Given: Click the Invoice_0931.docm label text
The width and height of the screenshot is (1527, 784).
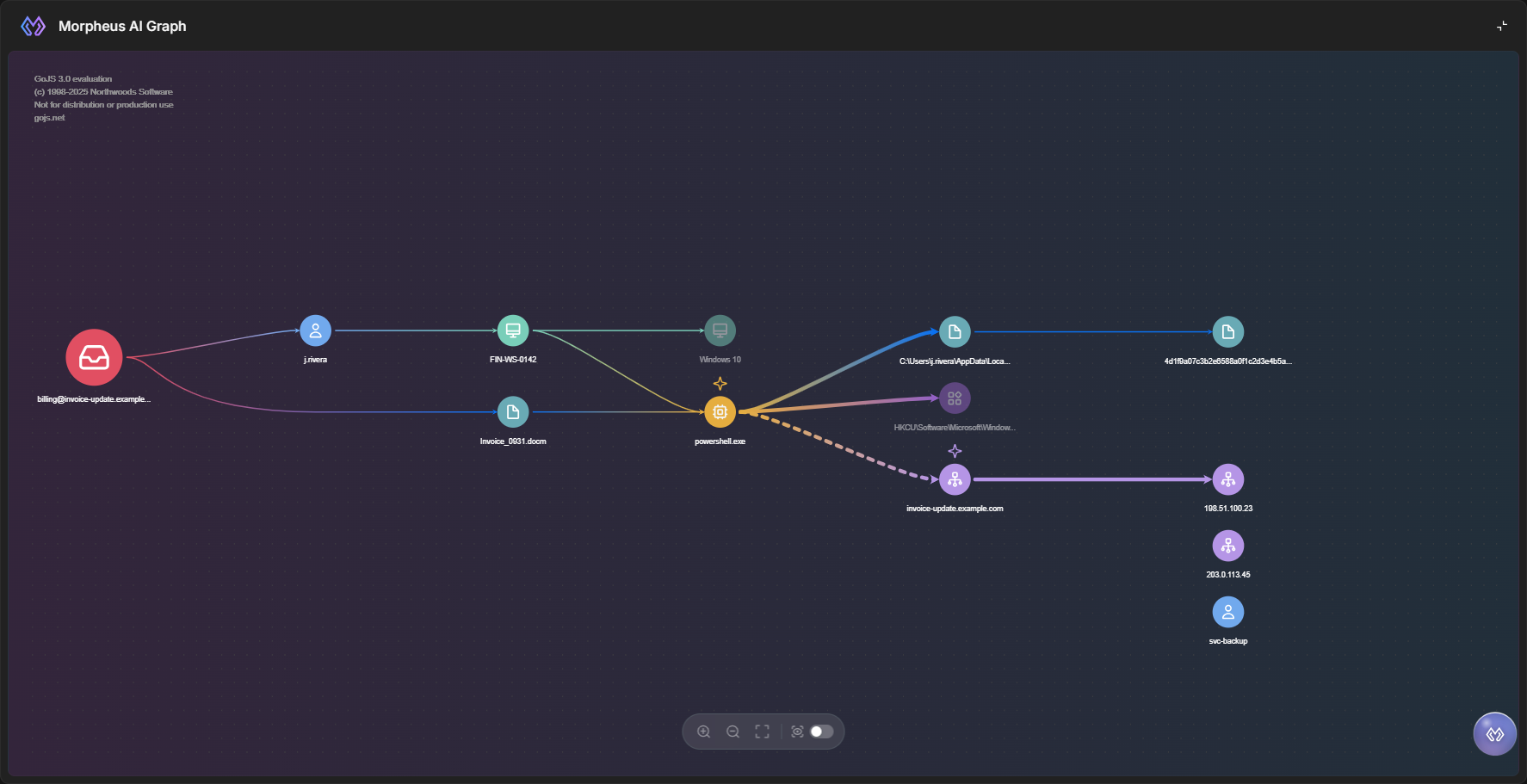Looking at the screenshot, I should tap(513, 441).
